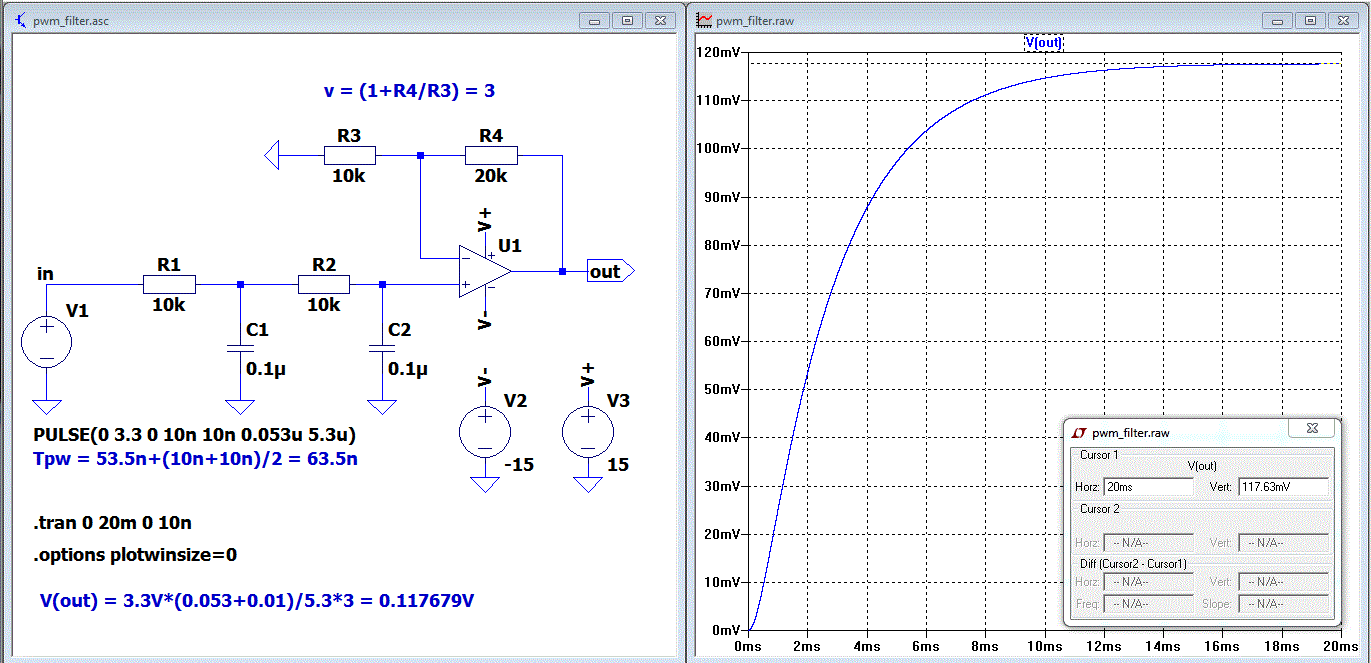Click the Tpw = 53.5n comment text
The image size is (1371, 663).
(x=196, y=460)
